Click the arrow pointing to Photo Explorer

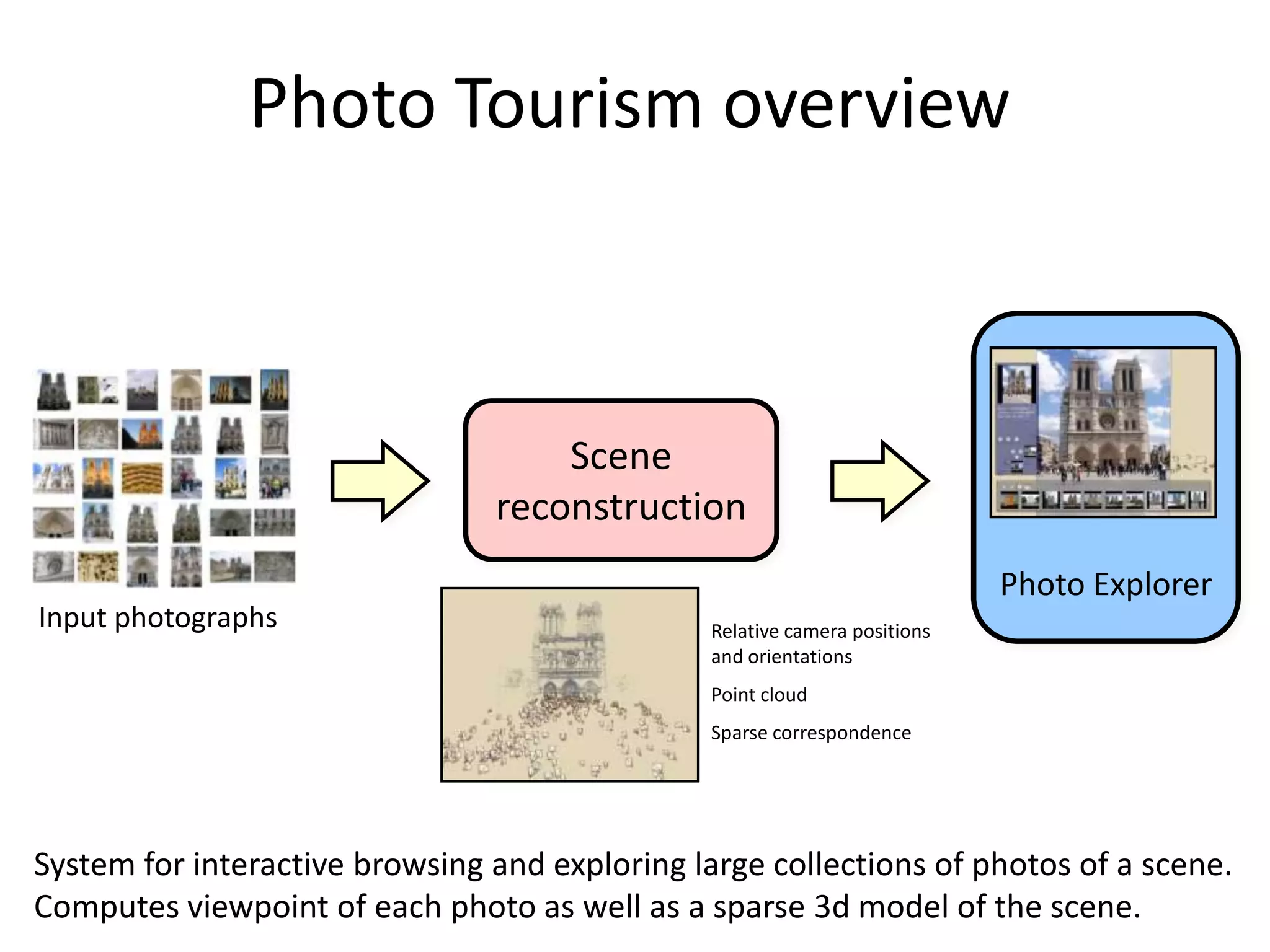coord(879,481)
